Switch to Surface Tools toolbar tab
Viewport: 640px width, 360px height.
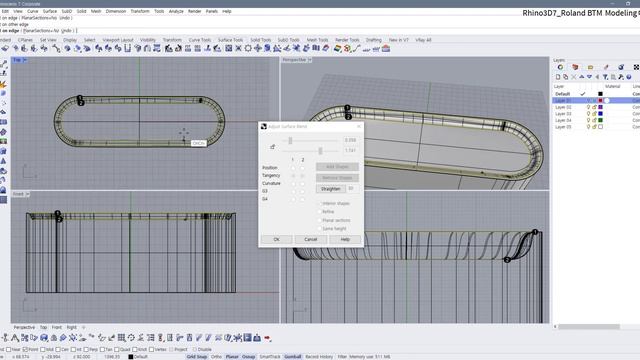click(230, 40)
